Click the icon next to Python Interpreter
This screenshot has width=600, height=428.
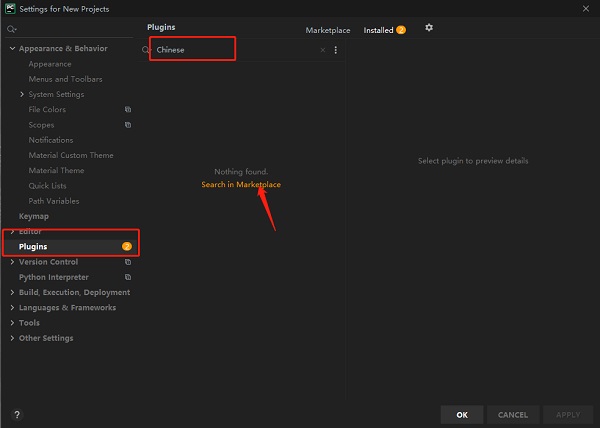tap(127, 277)
